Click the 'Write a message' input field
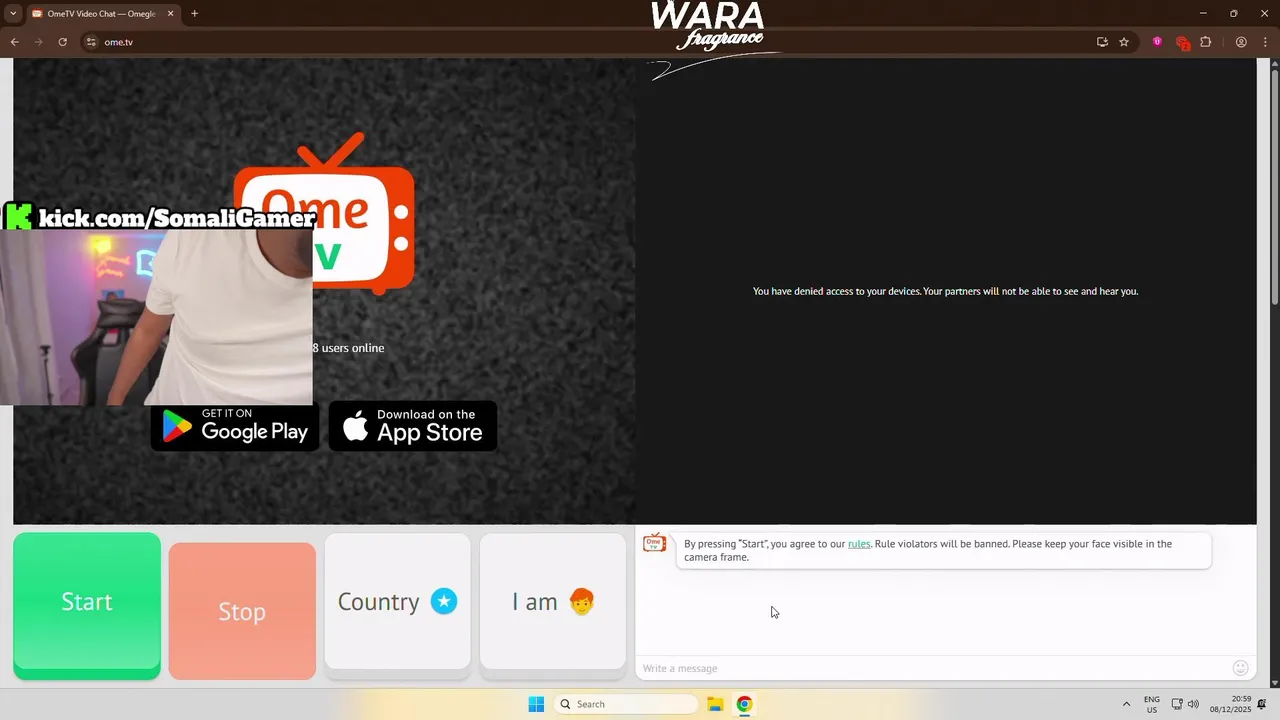This screenshot has height=720, width=1280. (930, 668)
